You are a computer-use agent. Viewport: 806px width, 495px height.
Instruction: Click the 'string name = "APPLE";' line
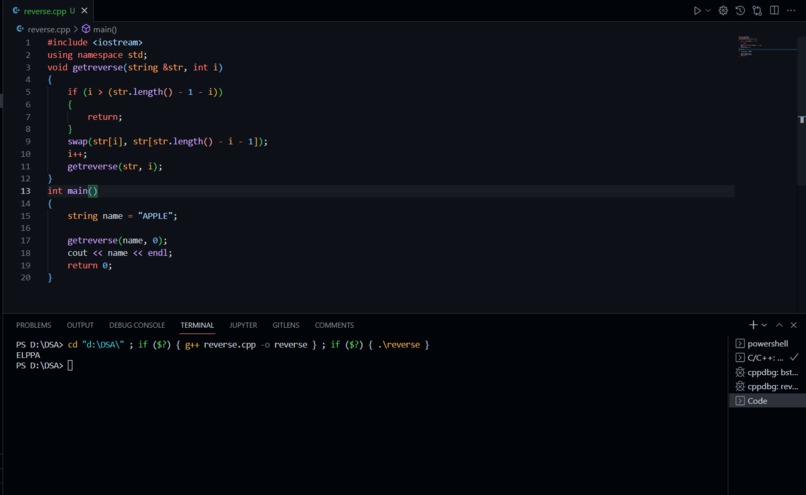(x=122, y=216)
